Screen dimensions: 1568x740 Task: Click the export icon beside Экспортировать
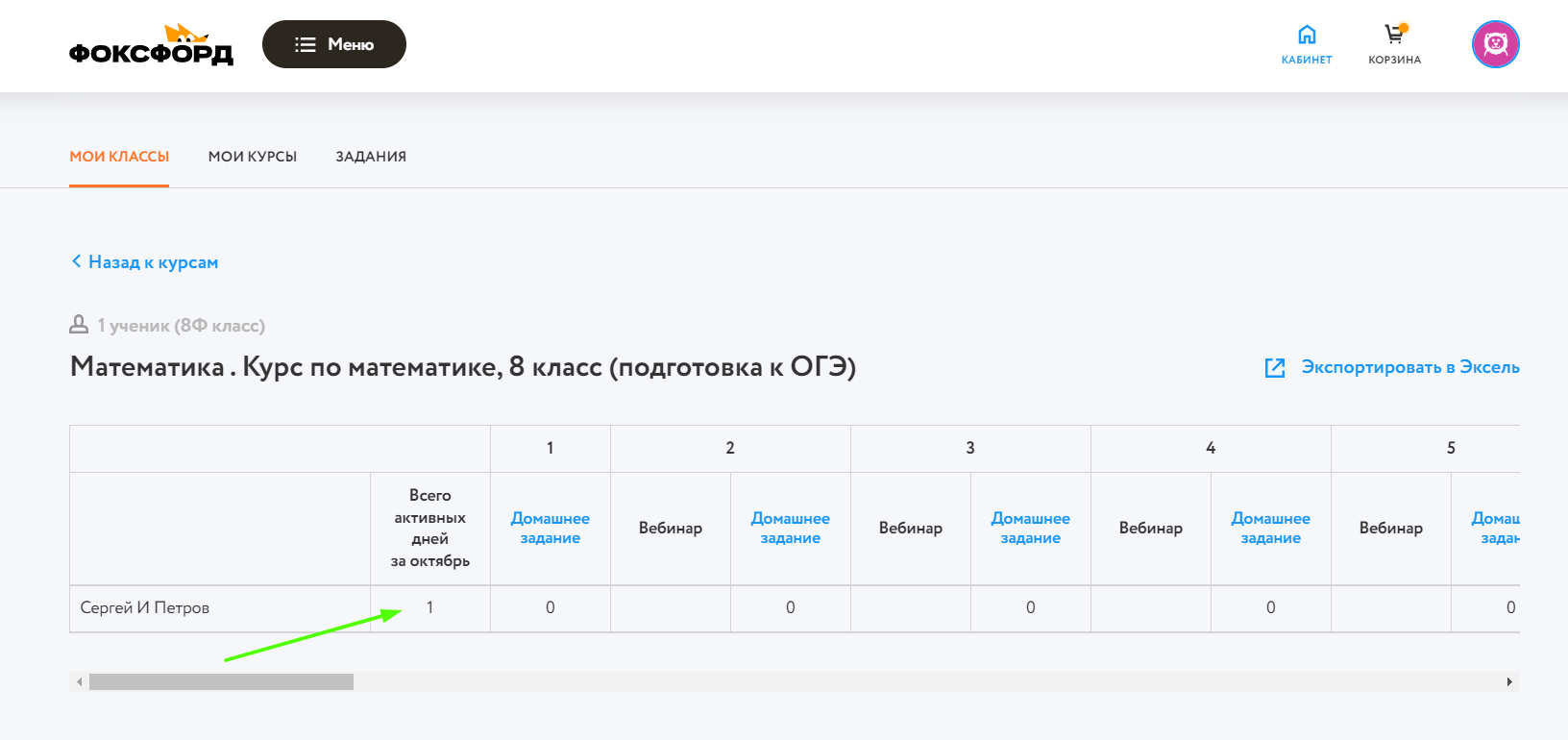pos(1275,367)
